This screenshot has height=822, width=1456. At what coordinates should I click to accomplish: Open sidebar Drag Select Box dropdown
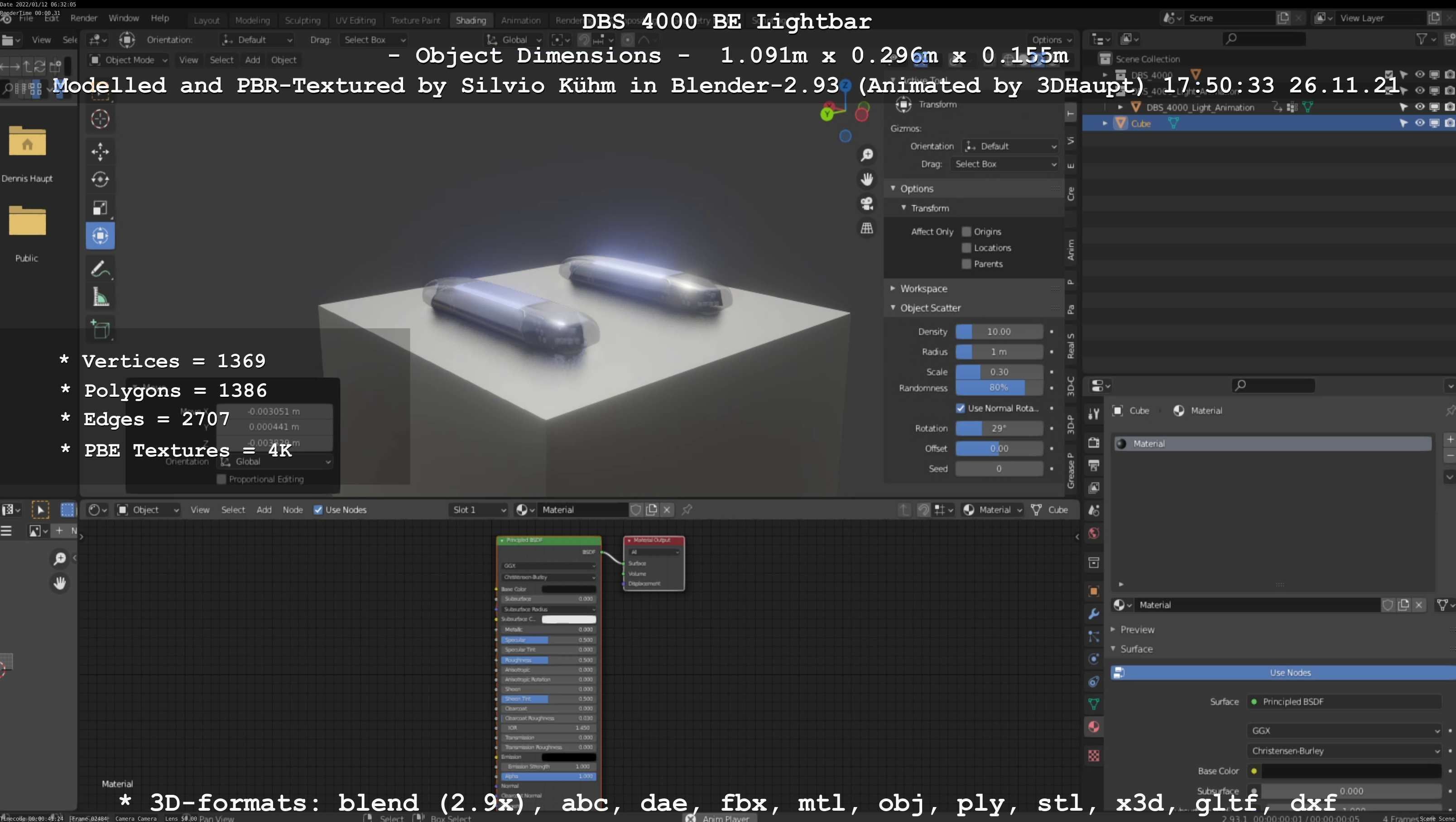point(1004,164)
